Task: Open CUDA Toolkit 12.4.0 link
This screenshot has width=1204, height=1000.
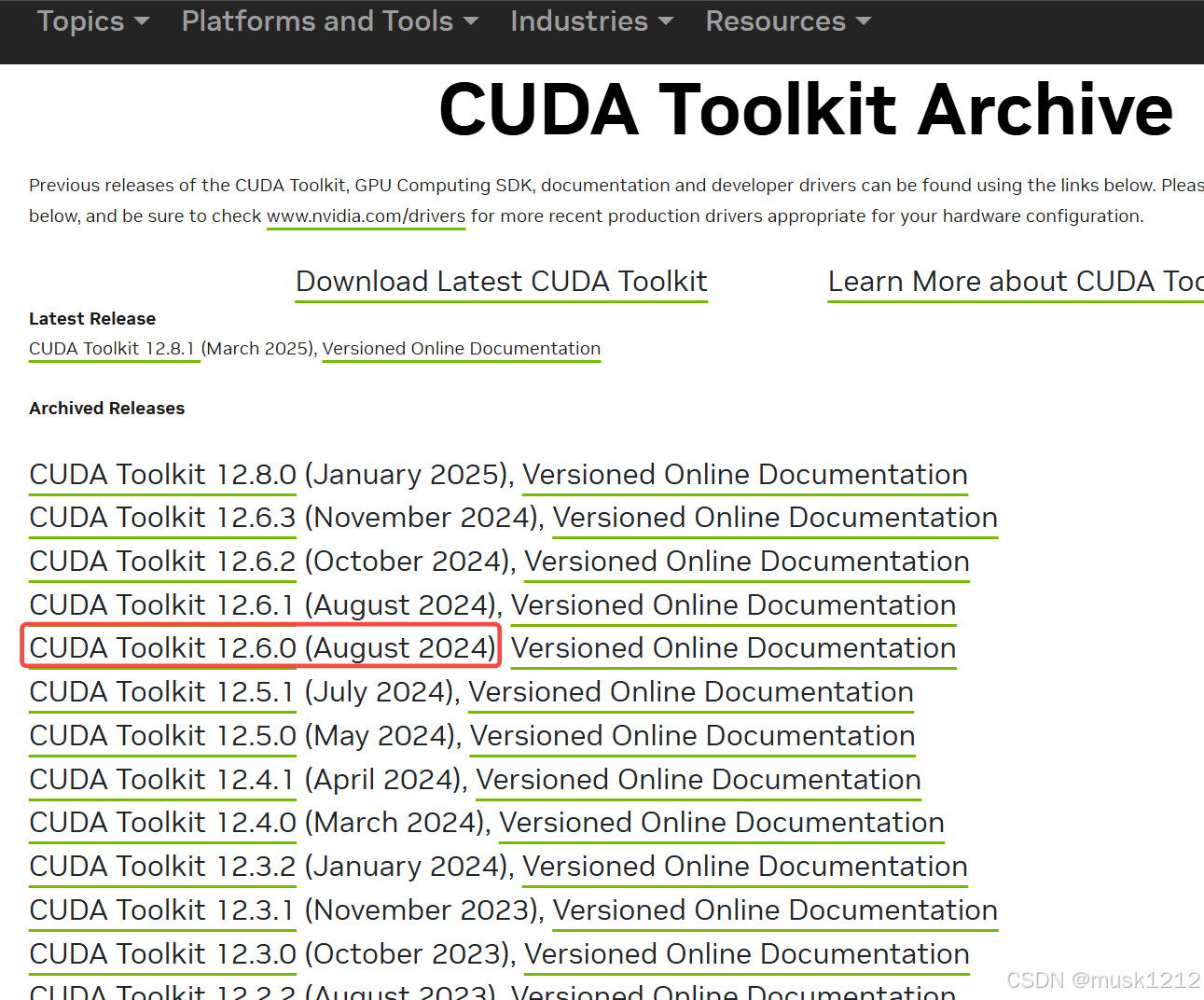Action: 162,823
